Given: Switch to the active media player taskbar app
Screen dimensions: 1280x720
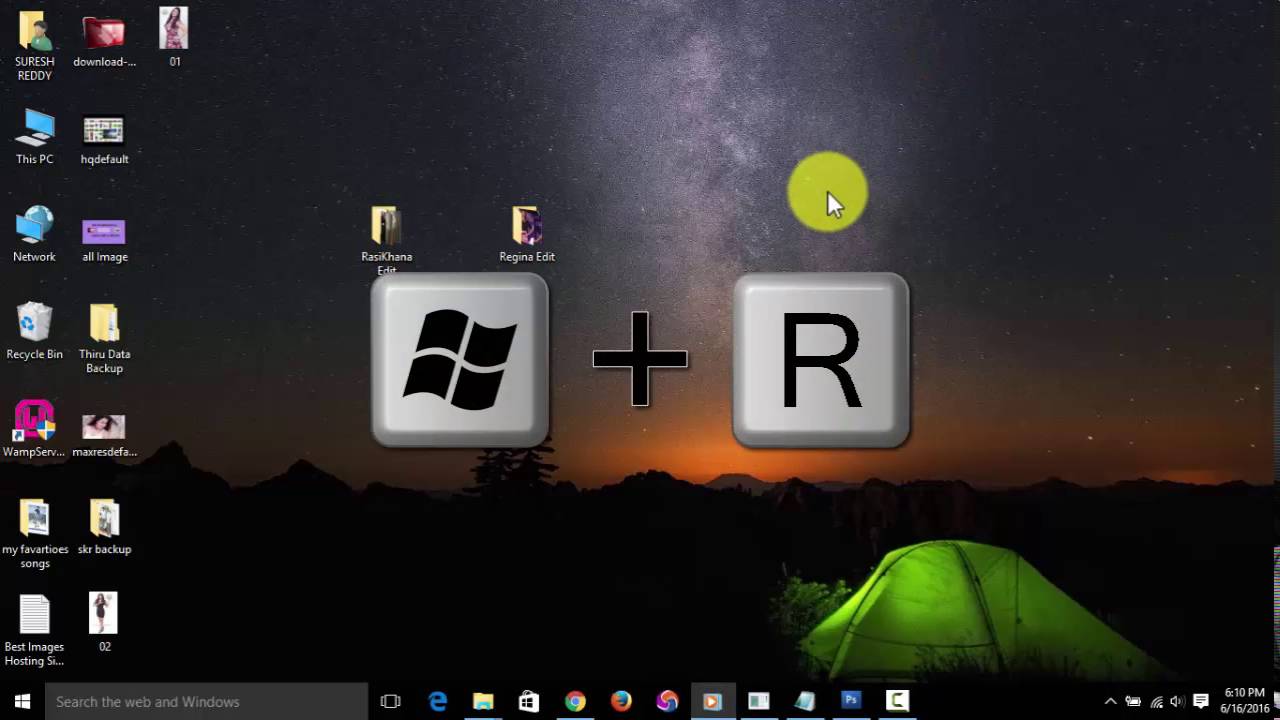Looking at the screenshot, I should pyautogui.click(x=712, y=701).
